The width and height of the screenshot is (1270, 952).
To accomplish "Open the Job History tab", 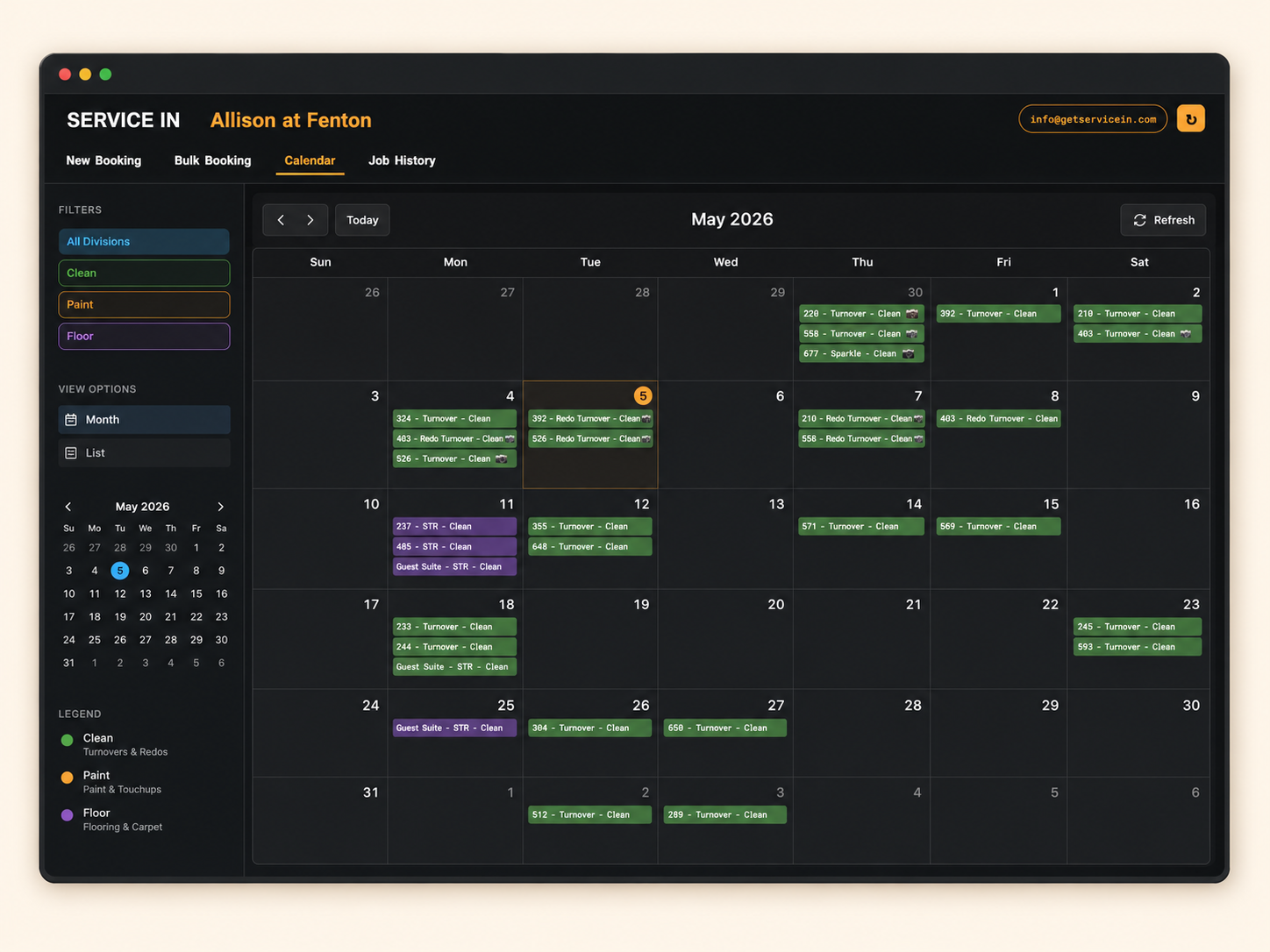I will (402, 160).
